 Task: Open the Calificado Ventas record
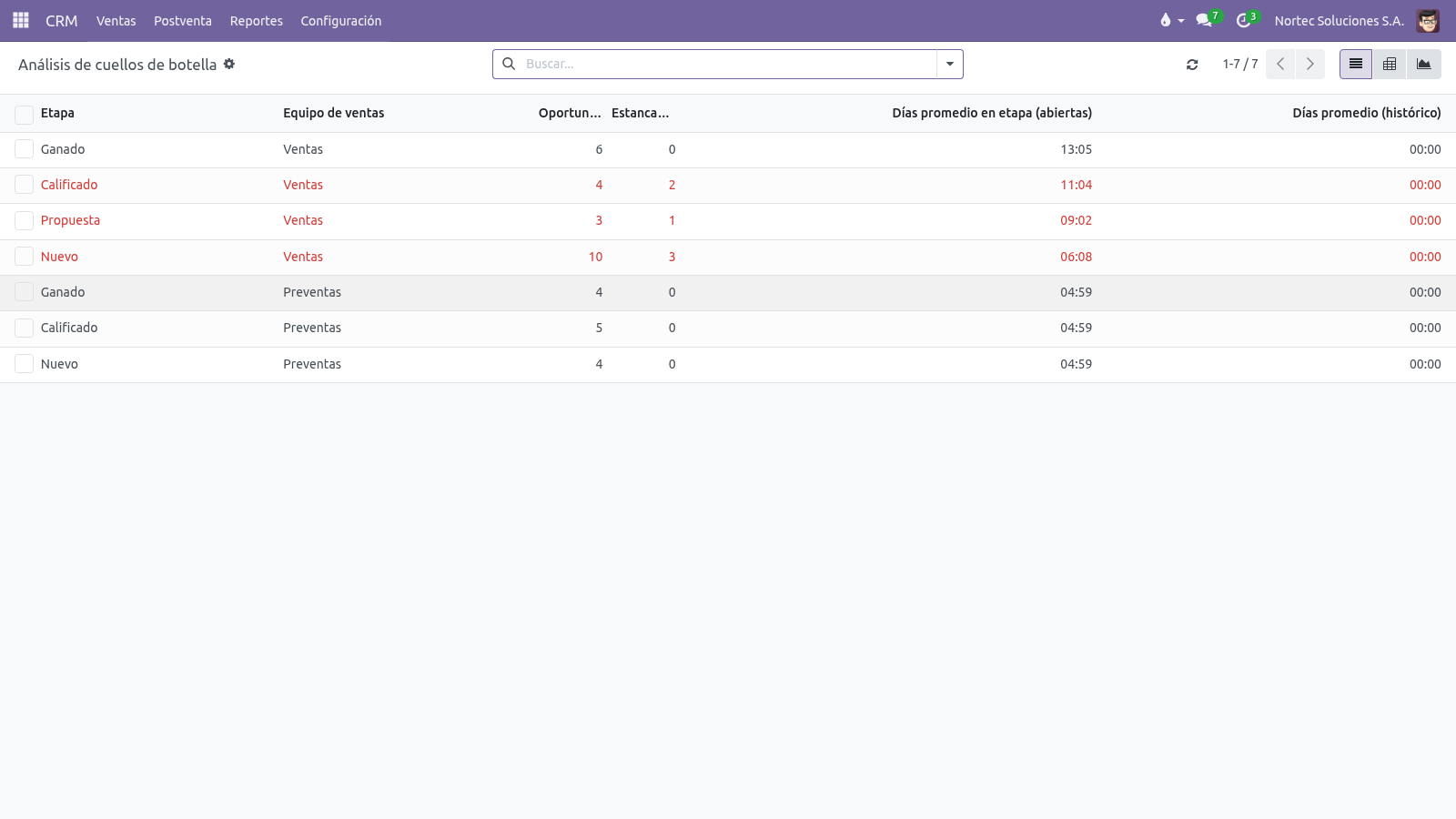click(728, 185)
